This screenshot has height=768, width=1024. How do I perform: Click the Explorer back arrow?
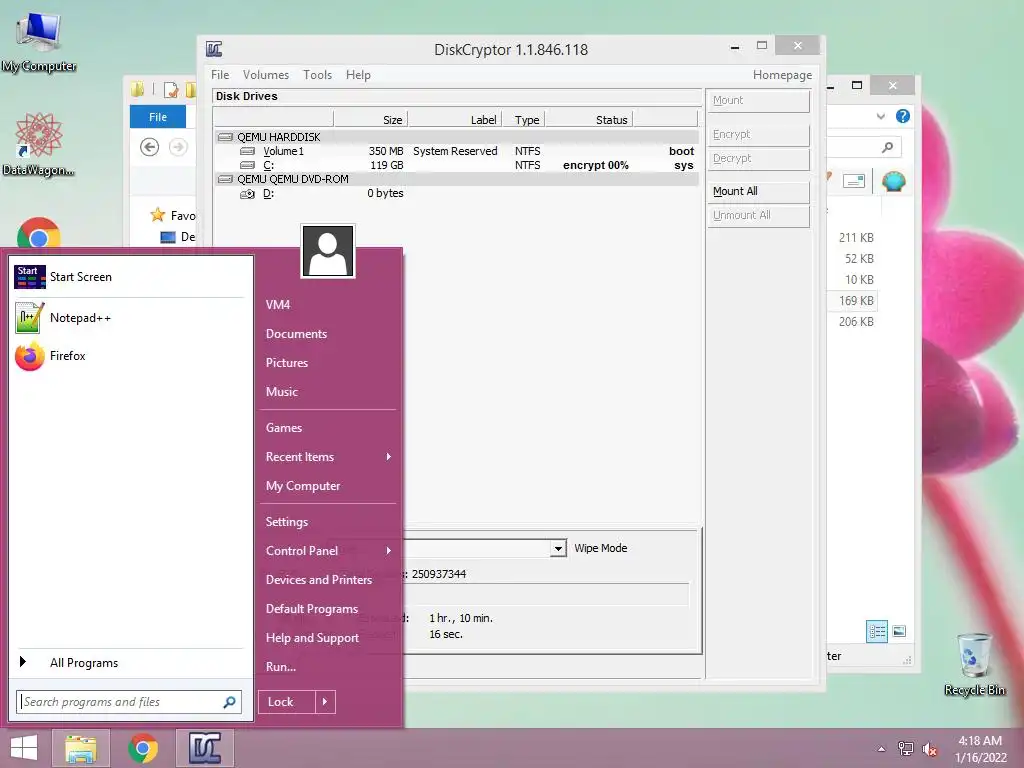150,147
